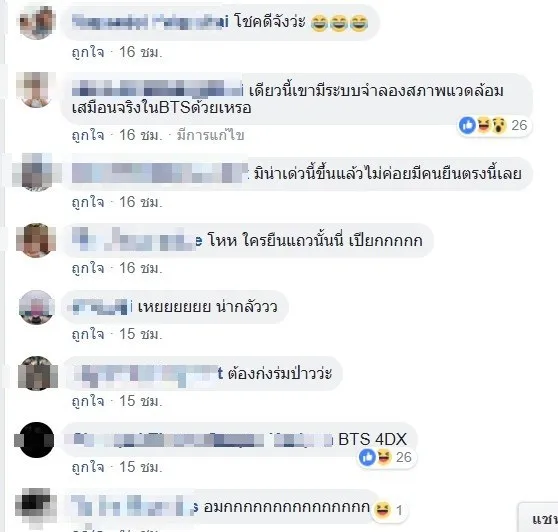Click the laughing reaction on the last comment
Image resolution: width=558 pixels, height=532 pixels.
click(383, 510)
